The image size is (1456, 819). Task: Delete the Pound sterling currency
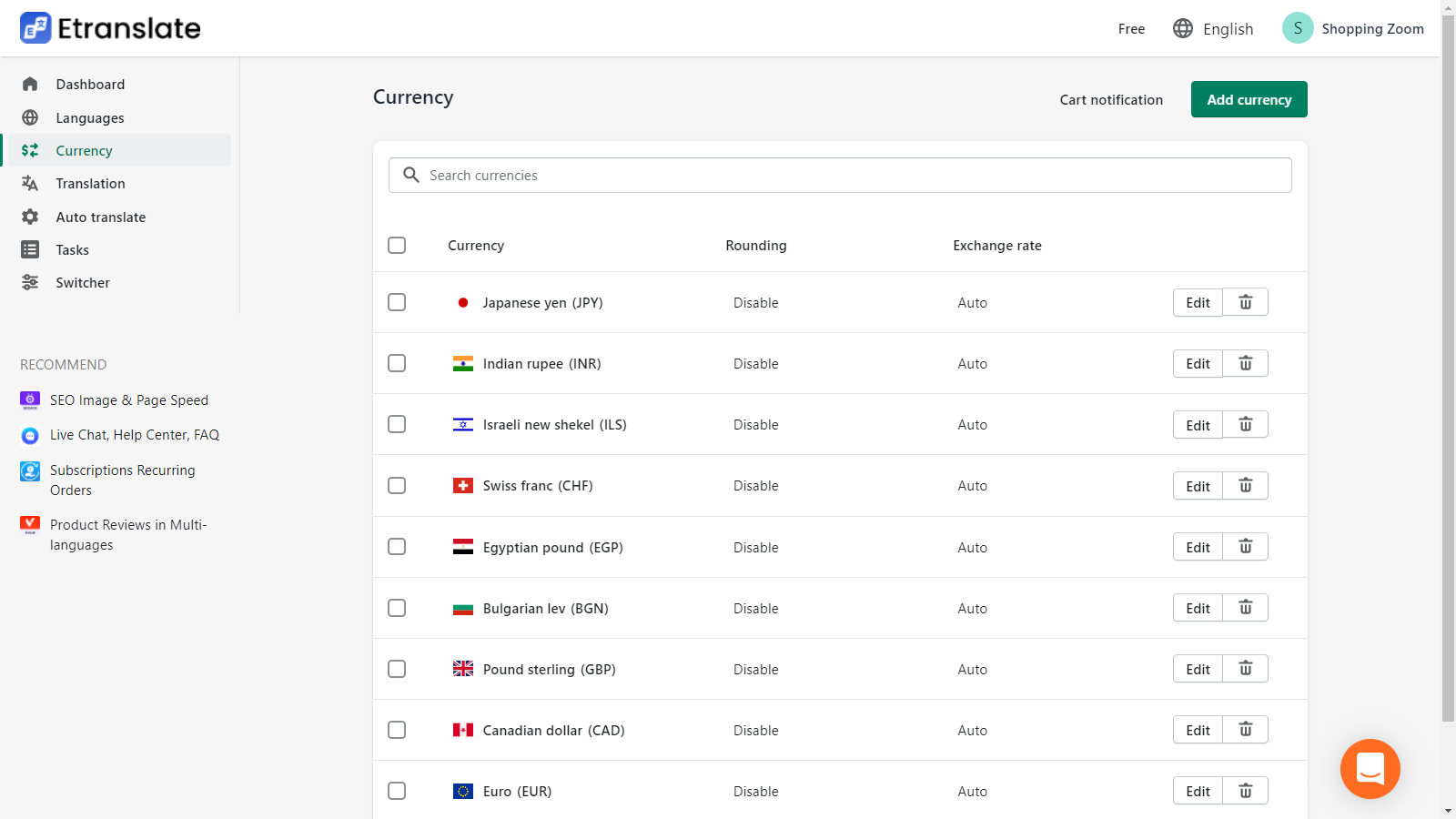point(1246,668)
